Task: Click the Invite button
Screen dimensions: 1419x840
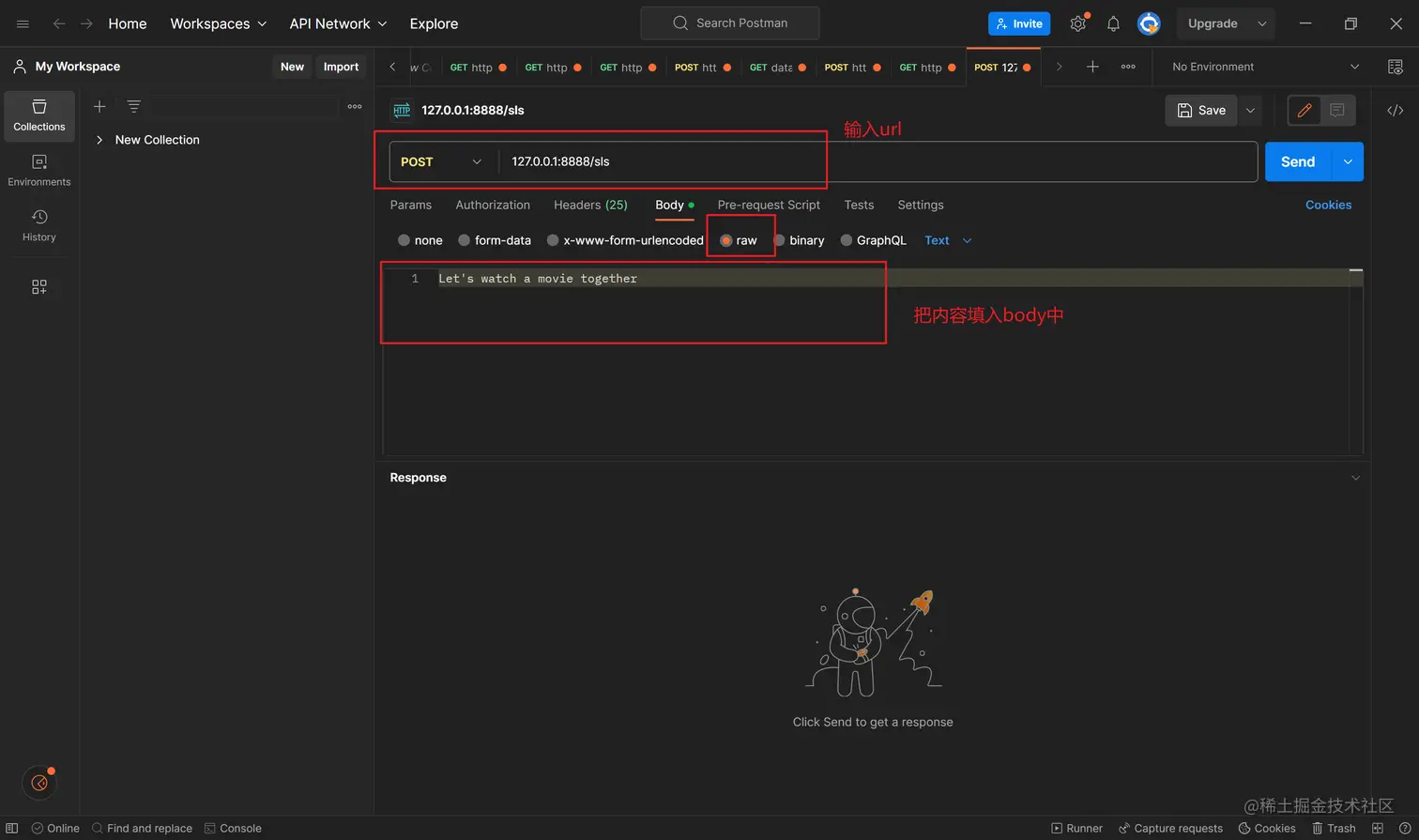Action: 1019,23
